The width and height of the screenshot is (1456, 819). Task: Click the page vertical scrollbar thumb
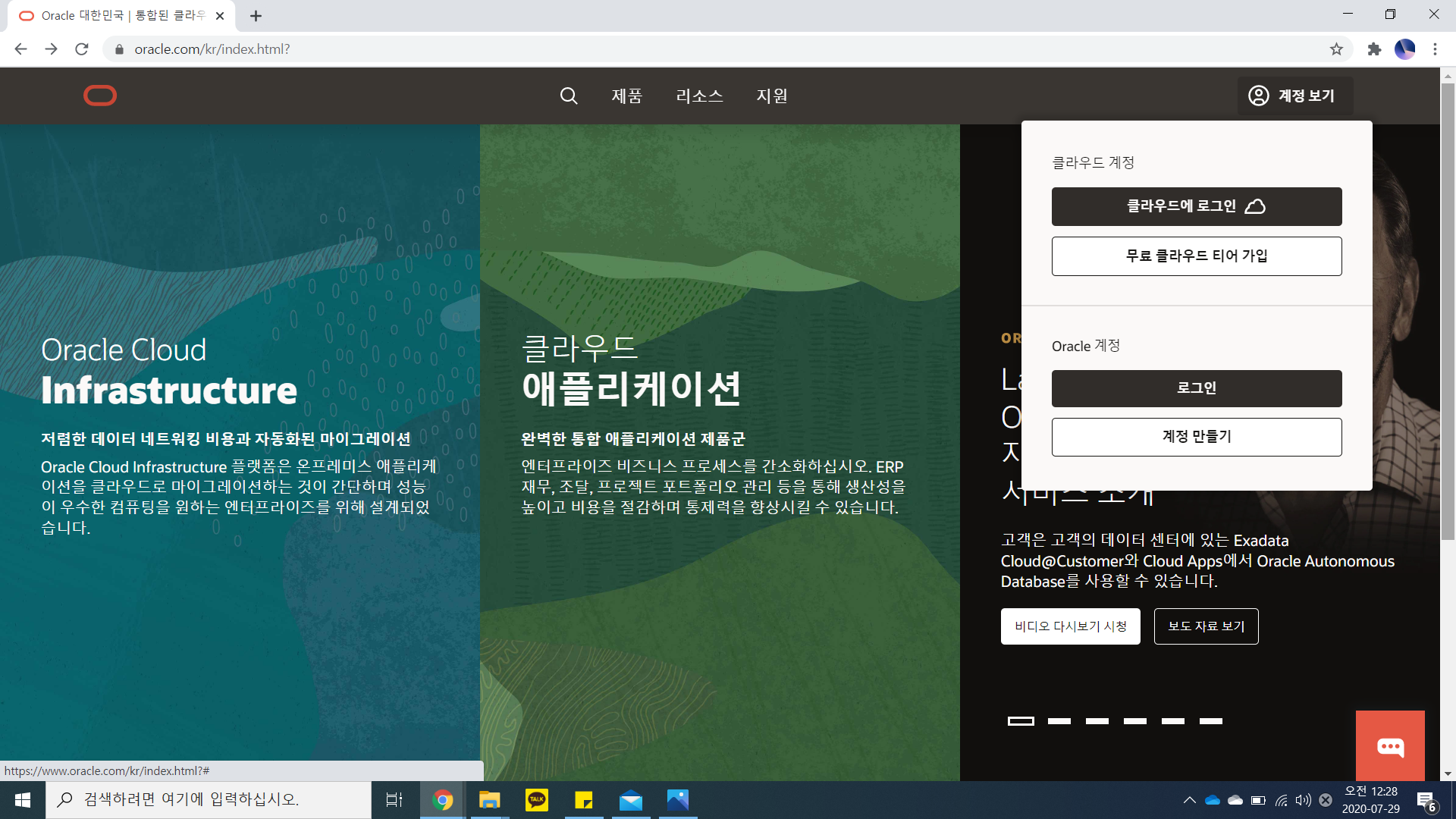pyautogui.click(x=1448, y=311)
